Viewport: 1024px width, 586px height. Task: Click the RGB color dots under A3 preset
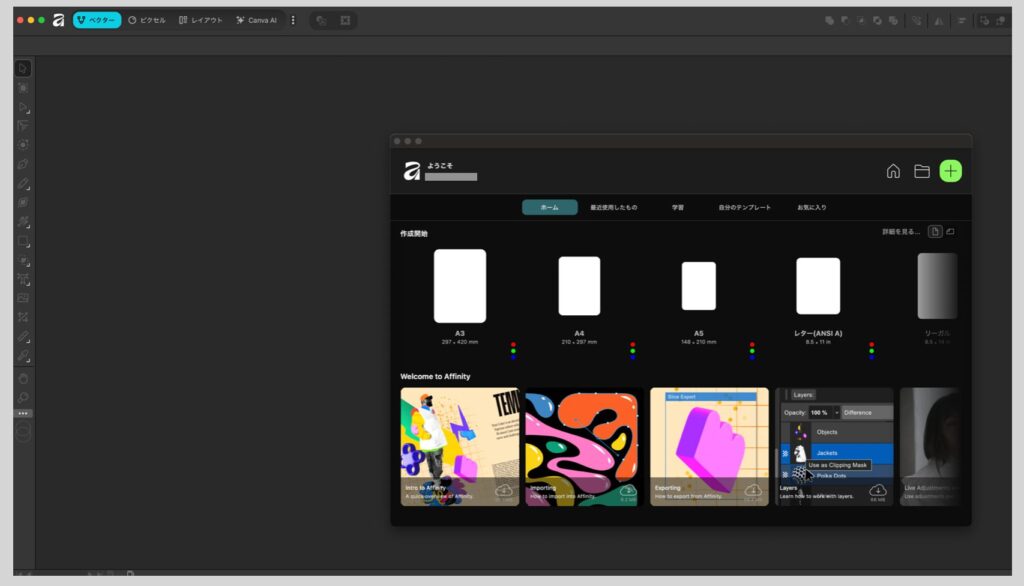(x=513, y=350)
